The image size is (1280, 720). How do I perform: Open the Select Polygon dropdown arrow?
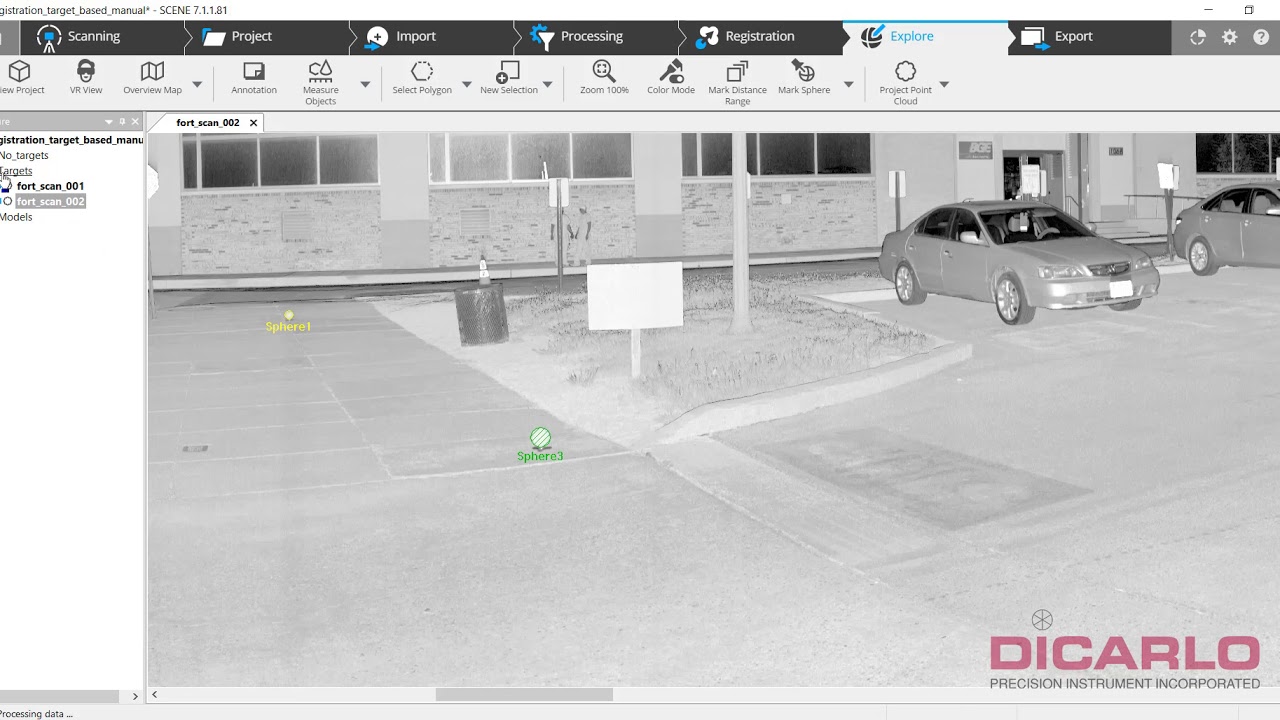(467, 85)
